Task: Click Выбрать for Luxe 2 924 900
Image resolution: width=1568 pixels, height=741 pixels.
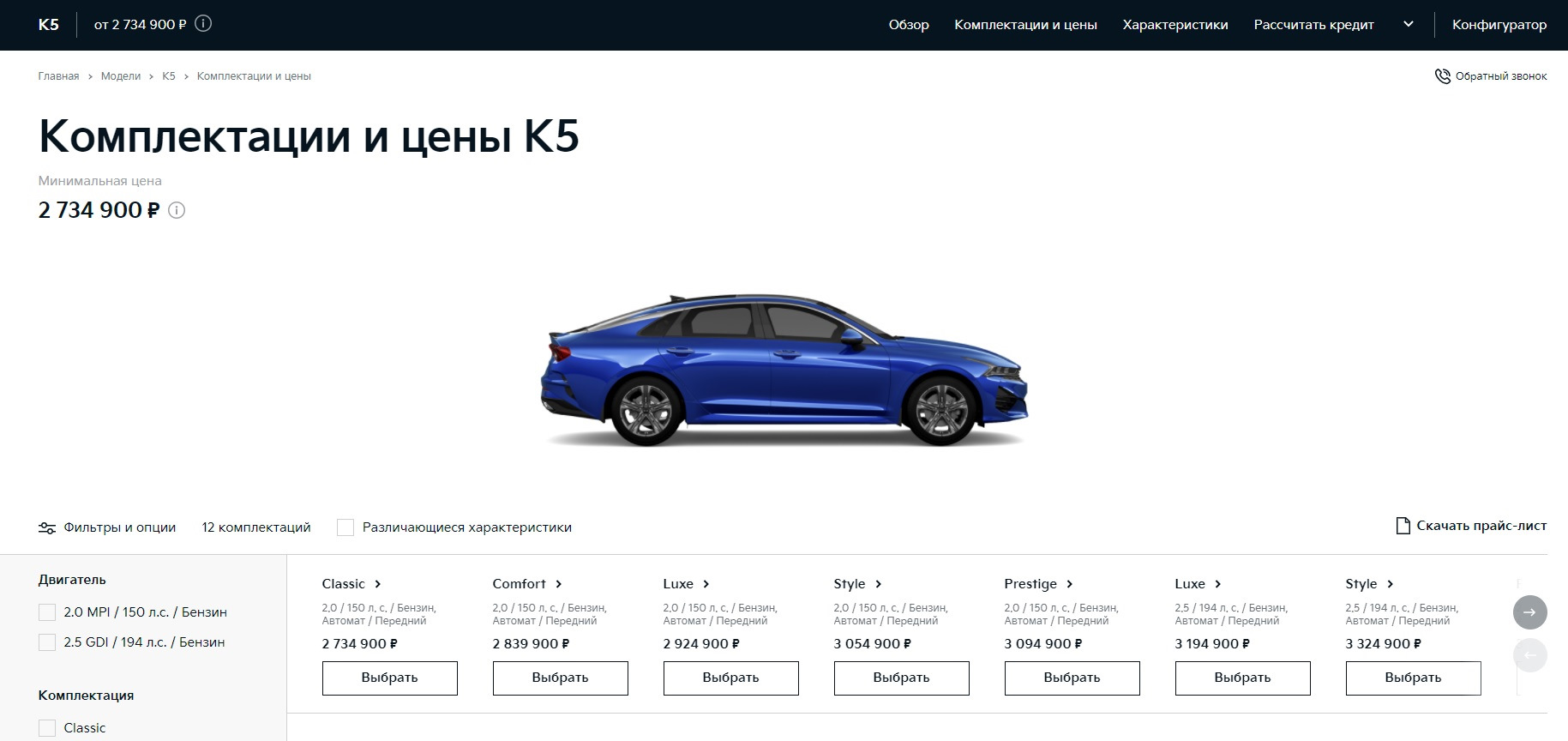Action: pos(731,678)
